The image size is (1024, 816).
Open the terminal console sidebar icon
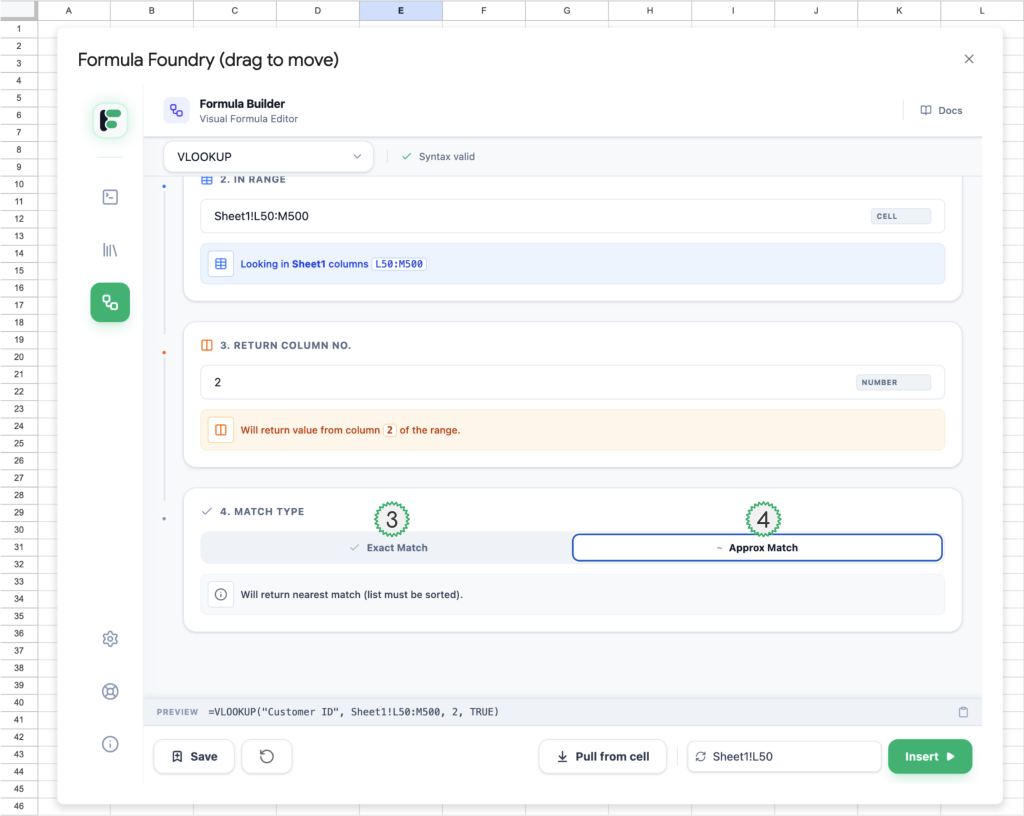(110, 197)
